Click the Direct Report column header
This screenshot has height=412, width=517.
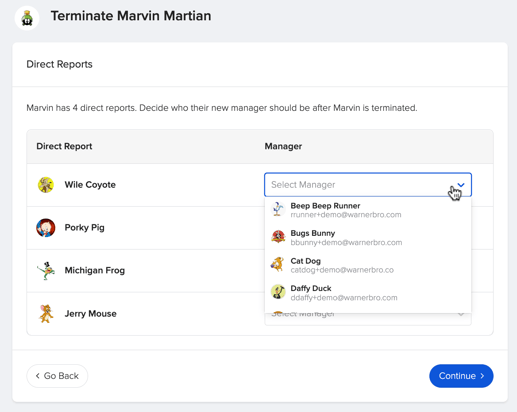coord(64,146)
